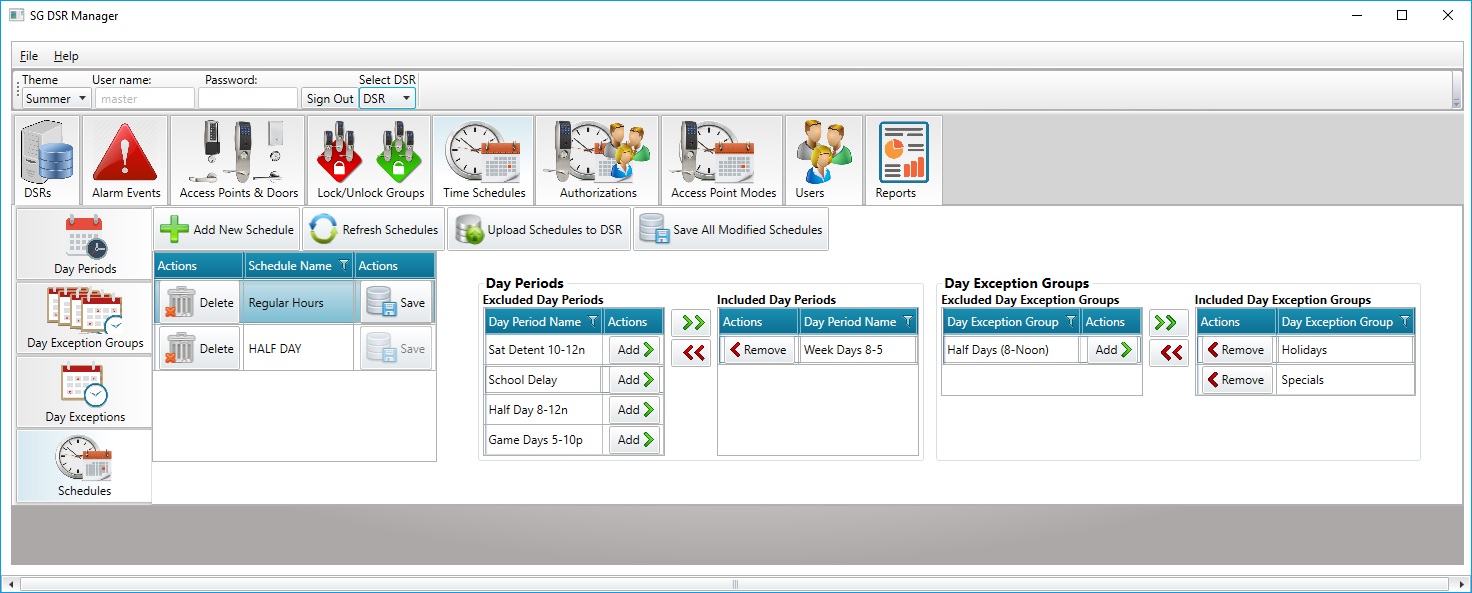1472x593 pixels.
Task: Open Reports module
Action: tap(903, 160)
